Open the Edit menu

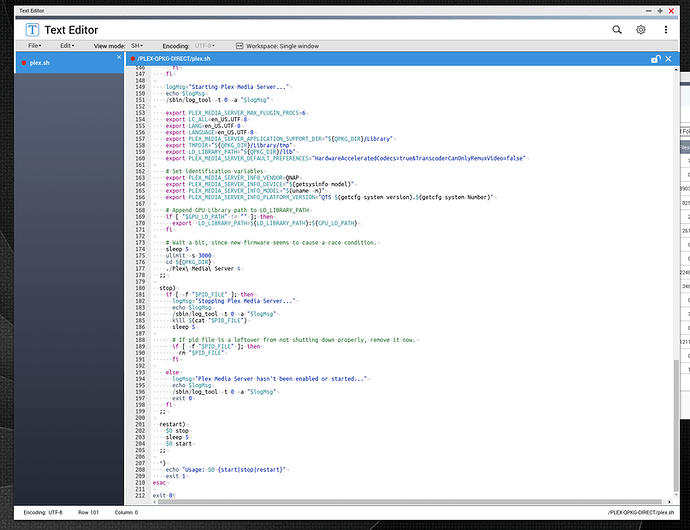click(x=67, y=45)
